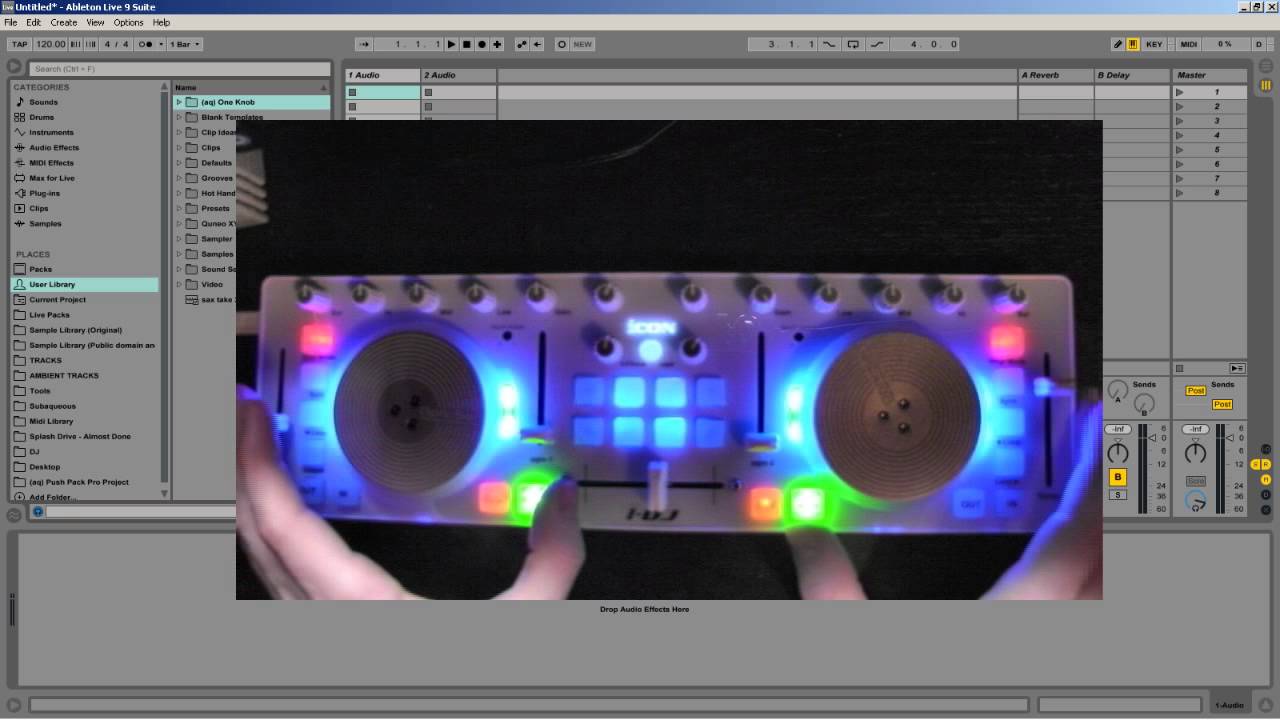The width and height of the screenshot is (1280, 720).
Task: Open the Create menu
Action: [63, 22]
